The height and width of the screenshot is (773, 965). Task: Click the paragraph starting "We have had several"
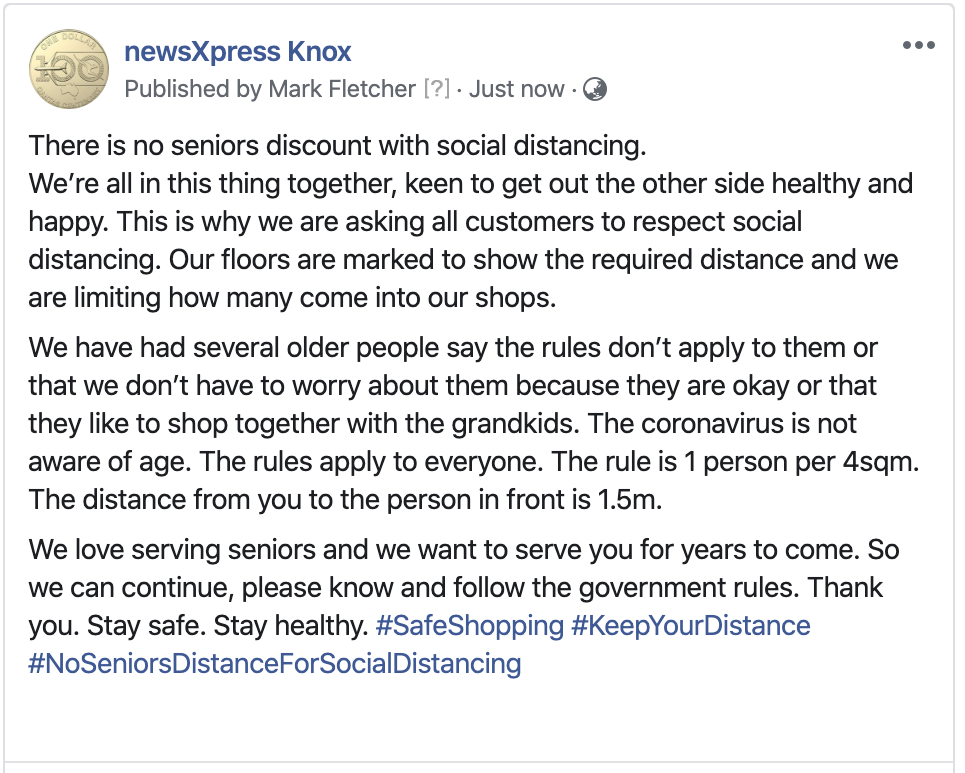(x=453, y=348)
